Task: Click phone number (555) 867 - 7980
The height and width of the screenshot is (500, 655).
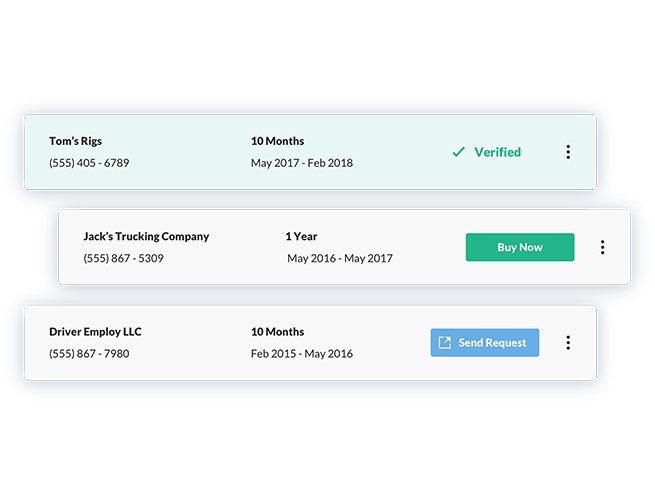Action: click(x=89, y=353)
